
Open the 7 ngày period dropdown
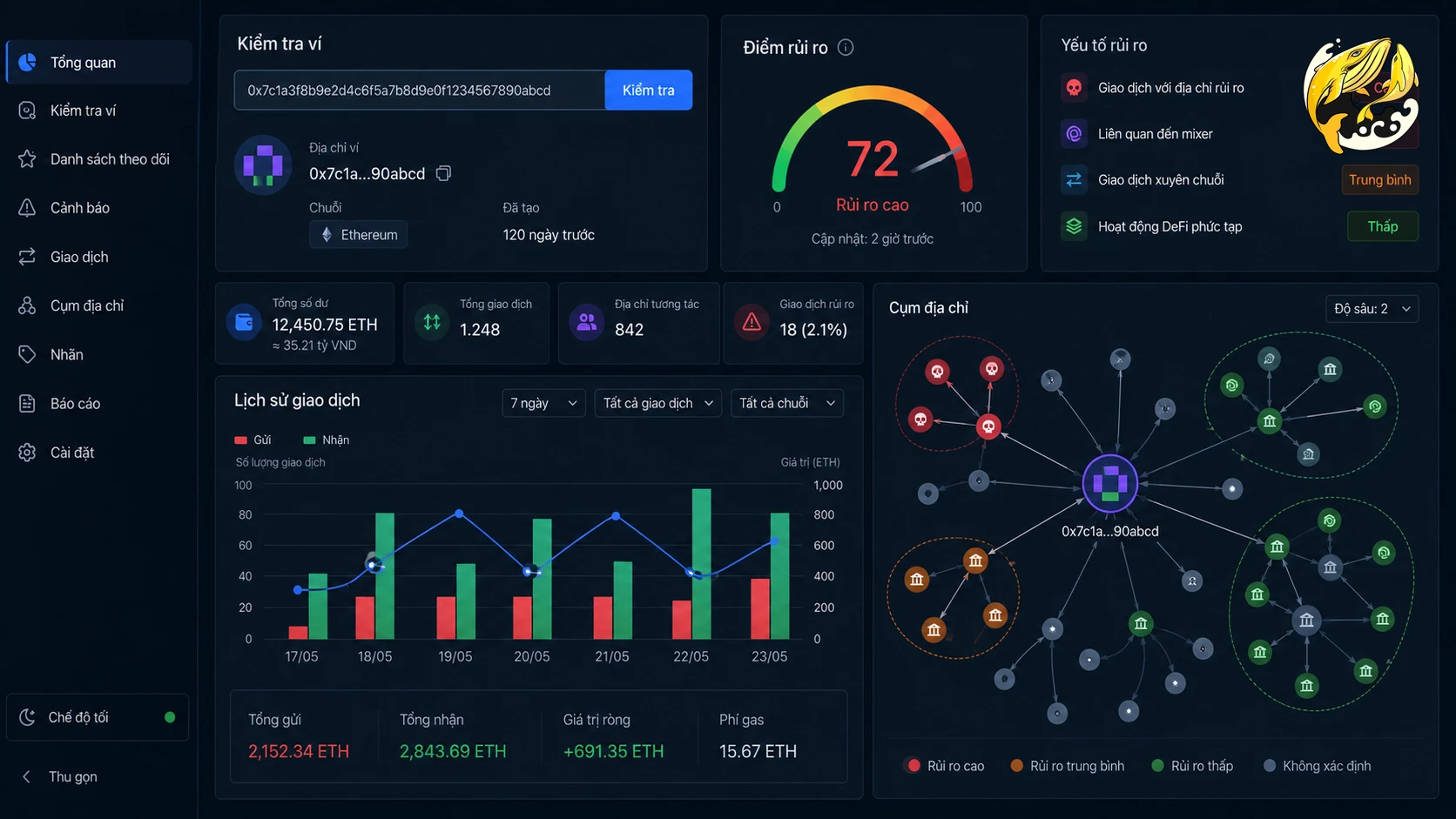(544, 403)
